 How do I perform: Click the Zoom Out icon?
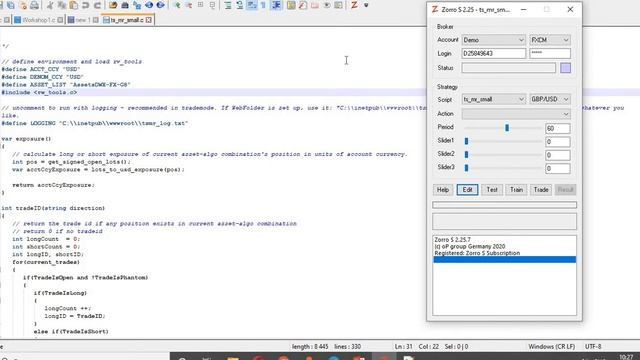(161, 5)
